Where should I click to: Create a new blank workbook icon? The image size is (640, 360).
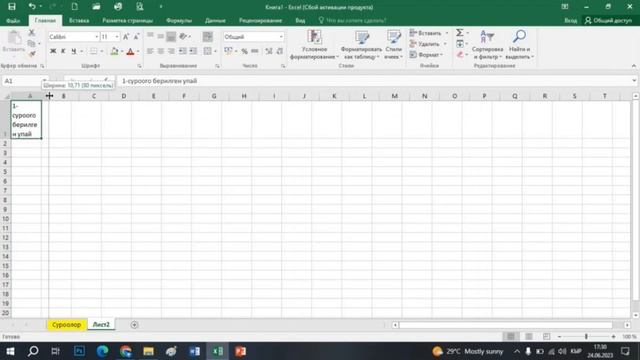pyautogui.click(x=75, y=7)
